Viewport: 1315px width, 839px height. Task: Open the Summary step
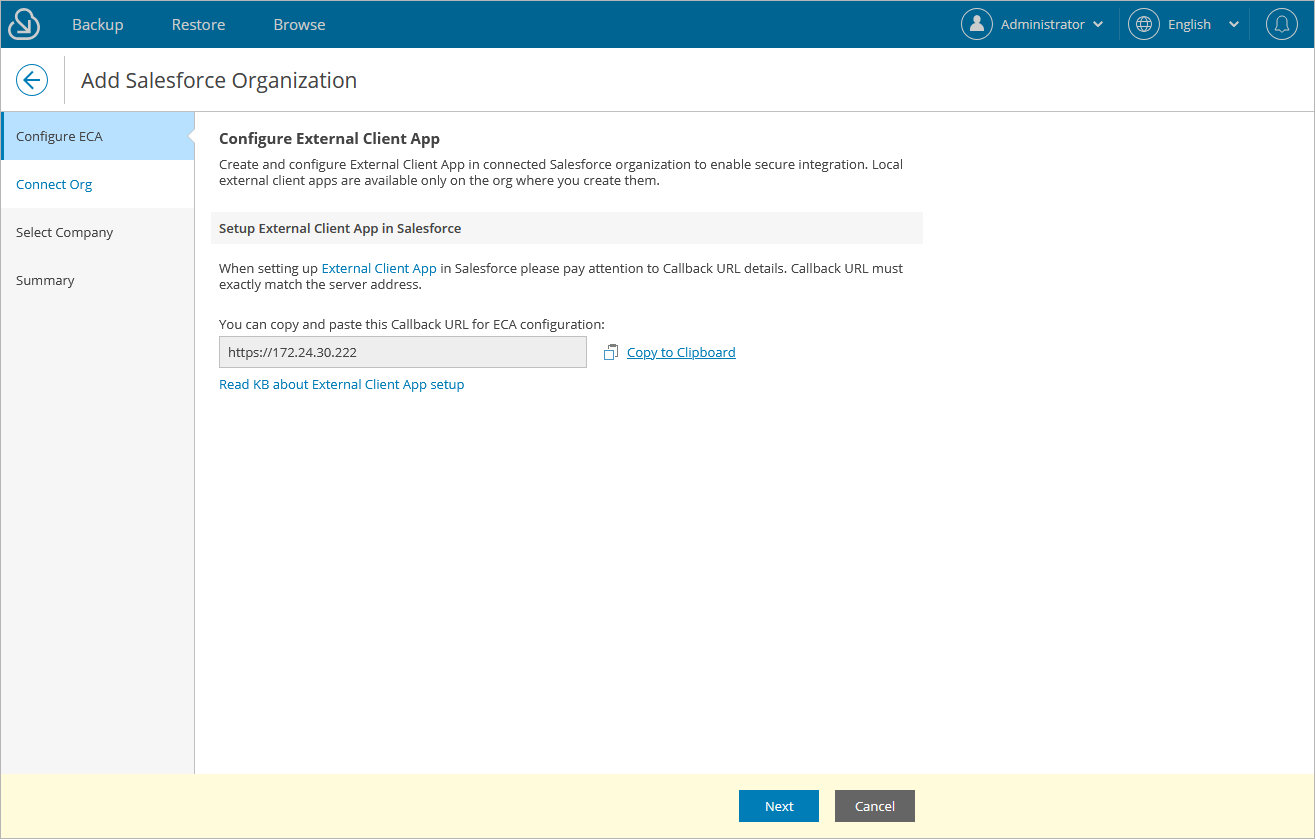pos(45,280)
